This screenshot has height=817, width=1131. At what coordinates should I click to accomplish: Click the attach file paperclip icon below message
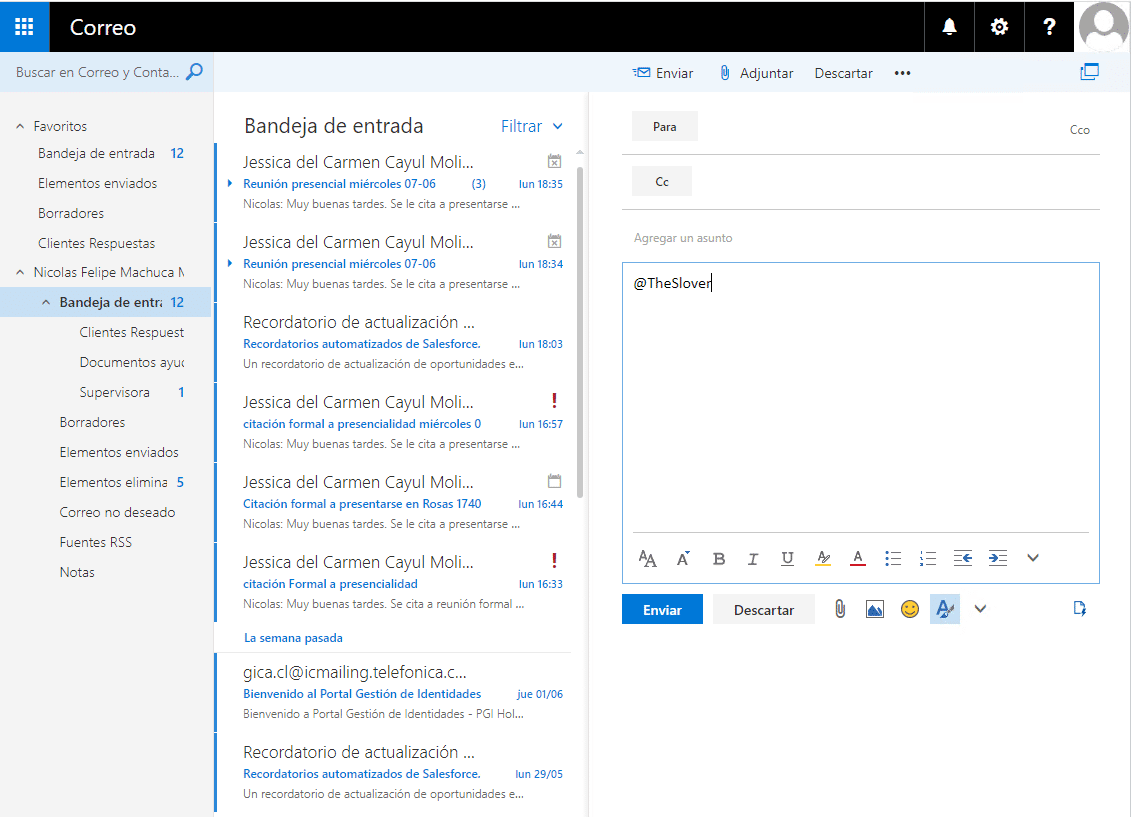click(840, 609)
